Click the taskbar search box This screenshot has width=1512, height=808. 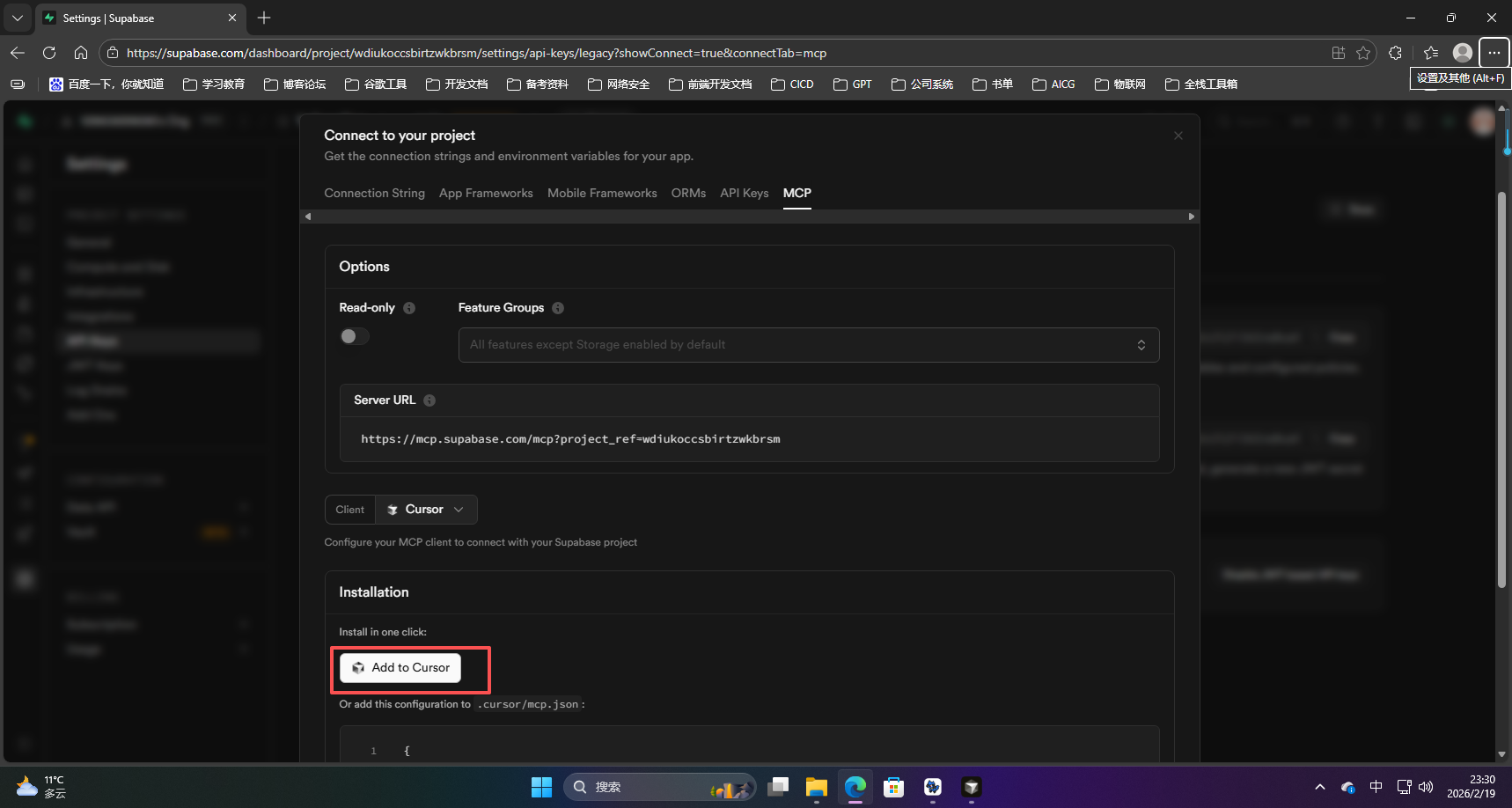[660, 787]
